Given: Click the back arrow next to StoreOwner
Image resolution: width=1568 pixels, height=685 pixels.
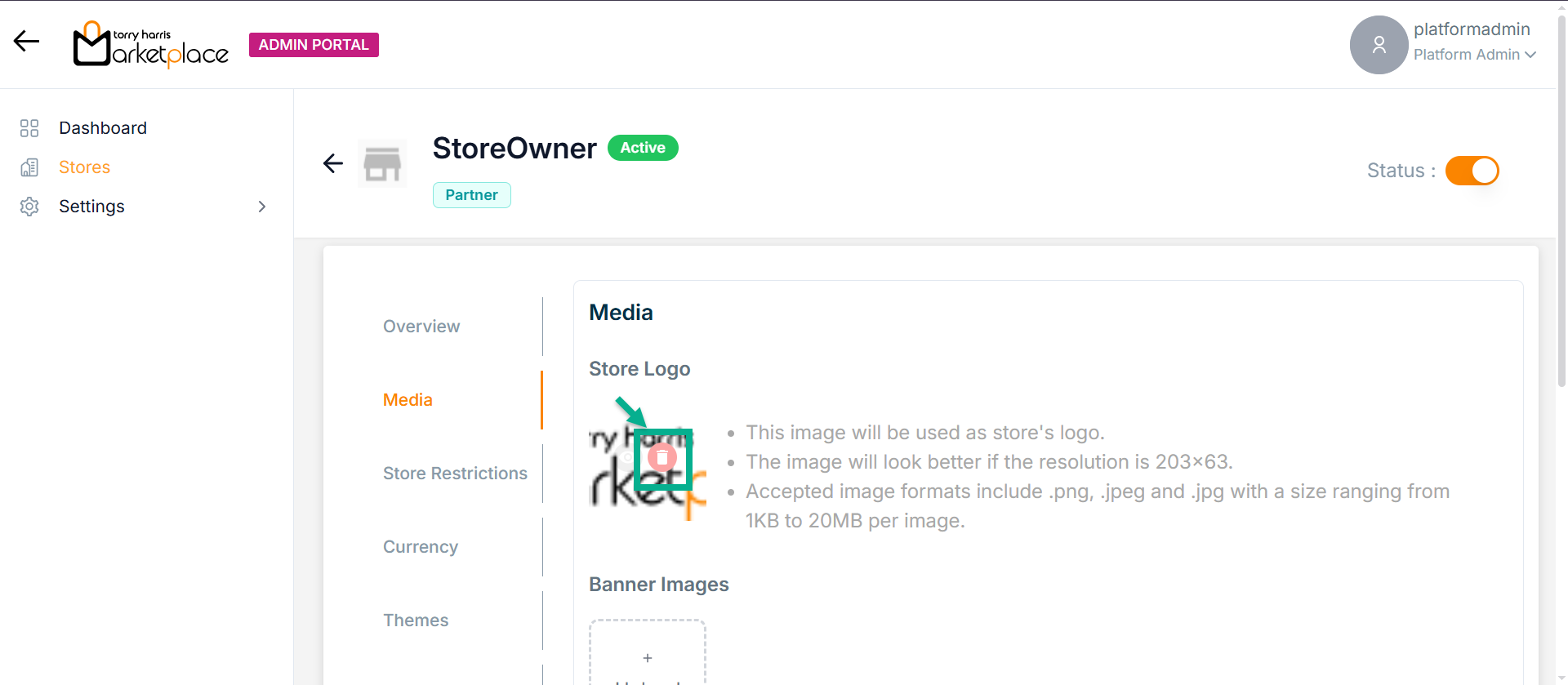Looking at the screenshot, I should [x=333, y=163].
